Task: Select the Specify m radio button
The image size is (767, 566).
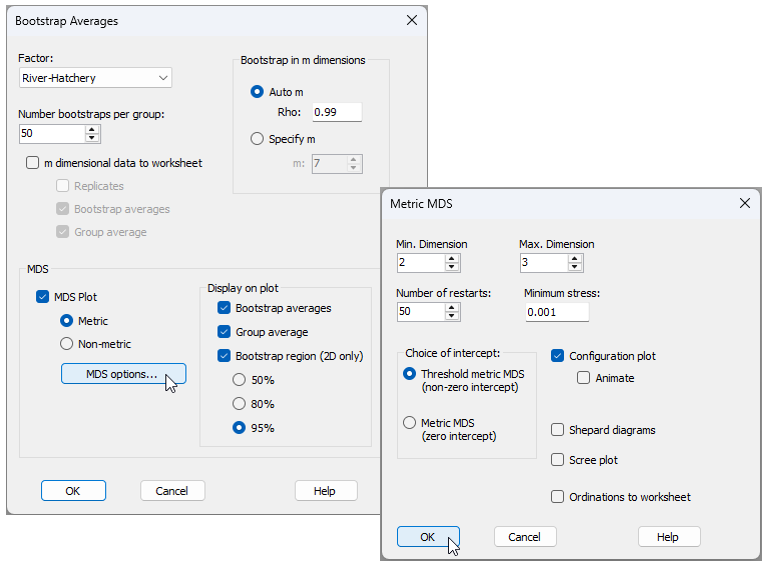Action: (x=257, y=139)
